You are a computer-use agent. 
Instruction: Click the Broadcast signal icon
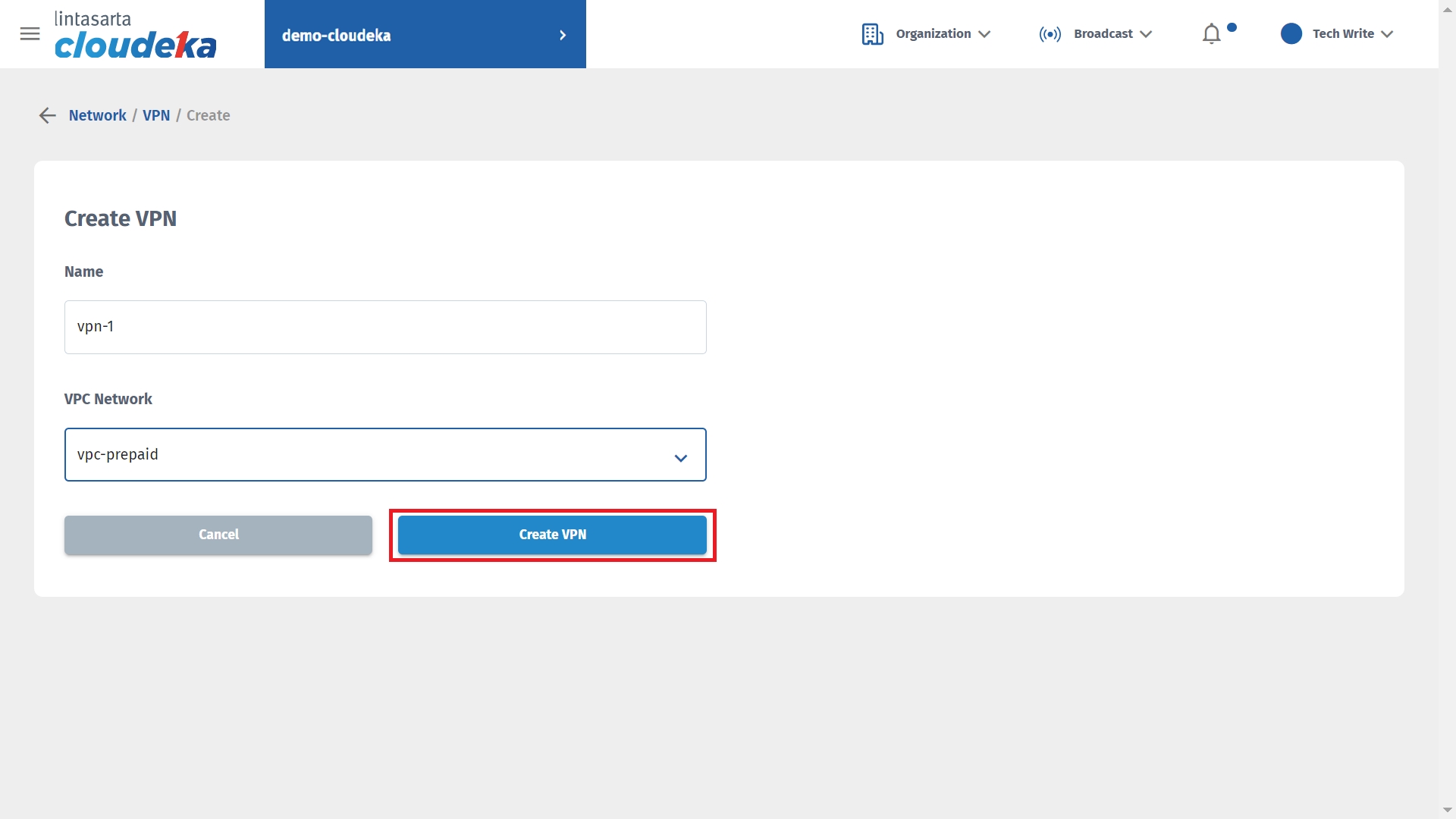click(x=1050, y=34)
